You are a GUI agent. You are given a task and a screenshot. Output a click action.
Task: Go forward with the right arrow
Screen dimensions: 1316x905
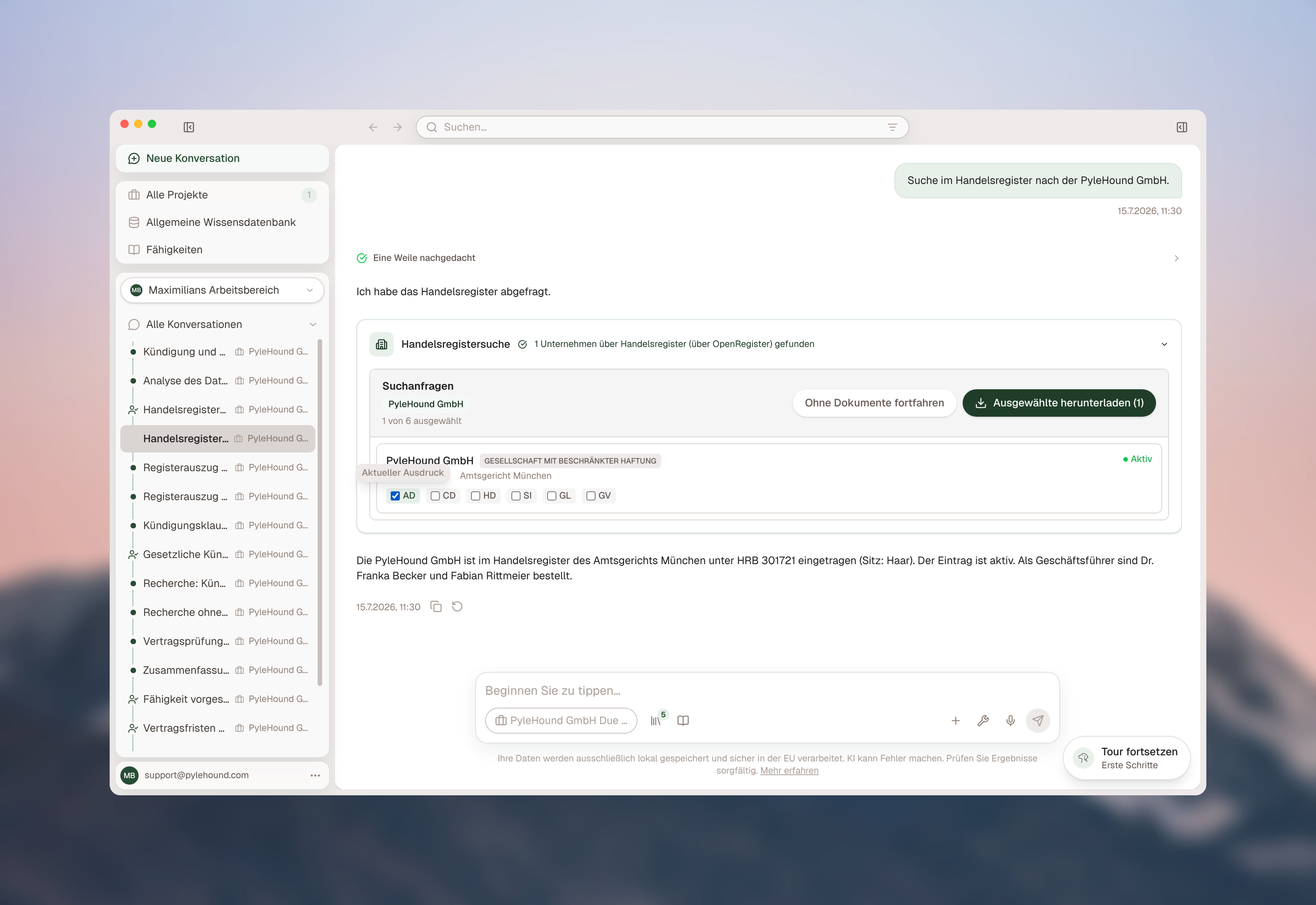tap(397, 127)
